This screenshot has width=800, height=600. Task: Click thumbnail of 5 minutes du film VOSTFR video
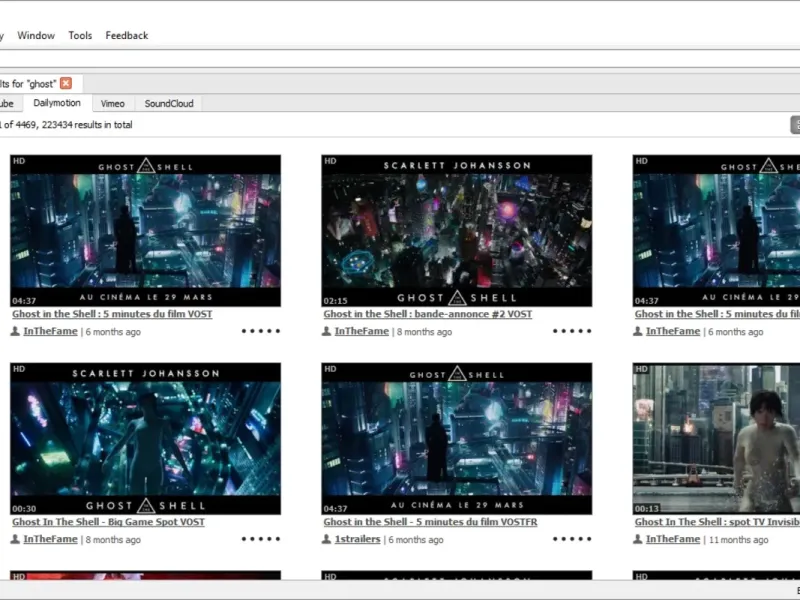(457, 438)
